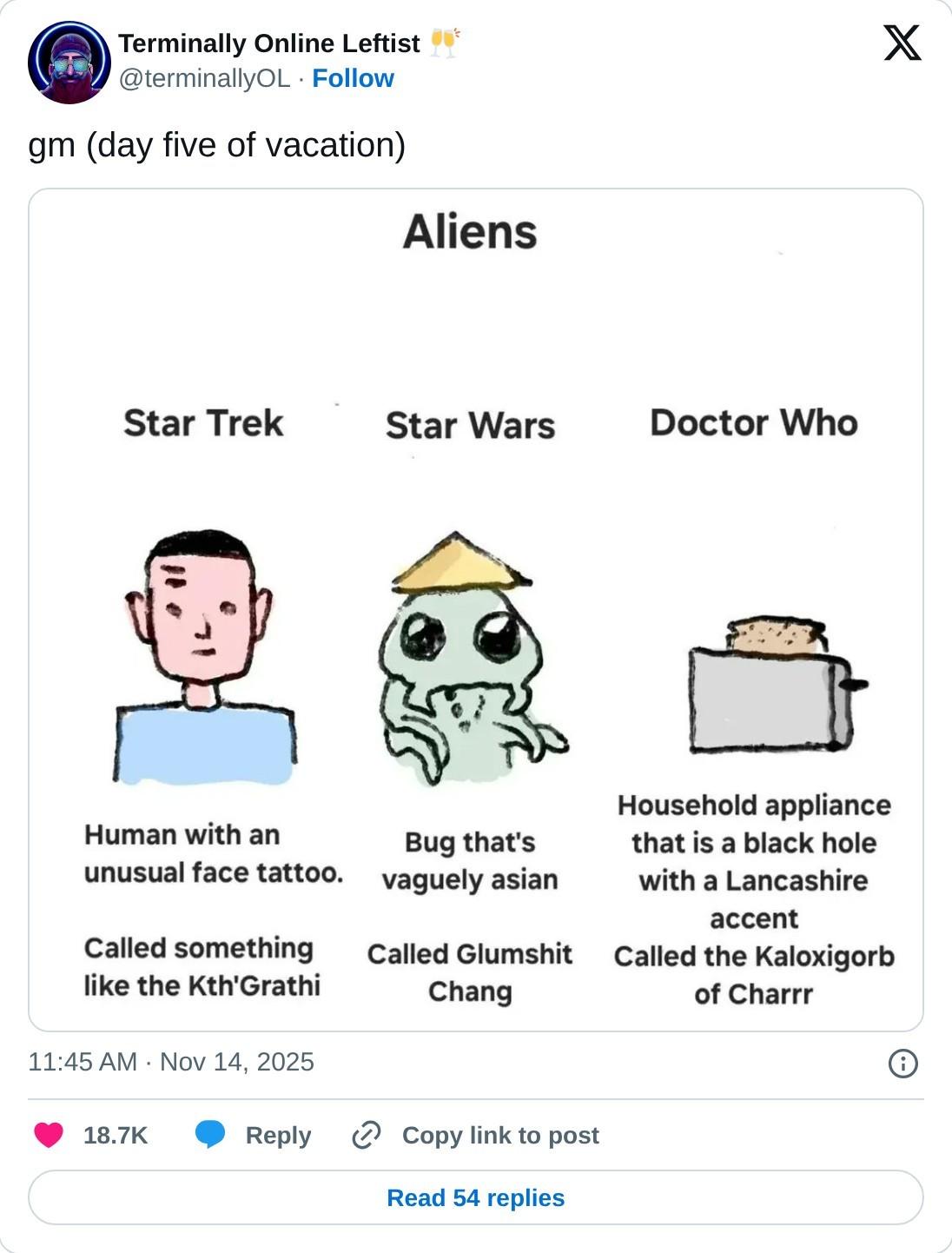This screenshot has height=1253, width=952.
Task: Click the Doctor Who toaster illustration
Action: pos(771,695)
